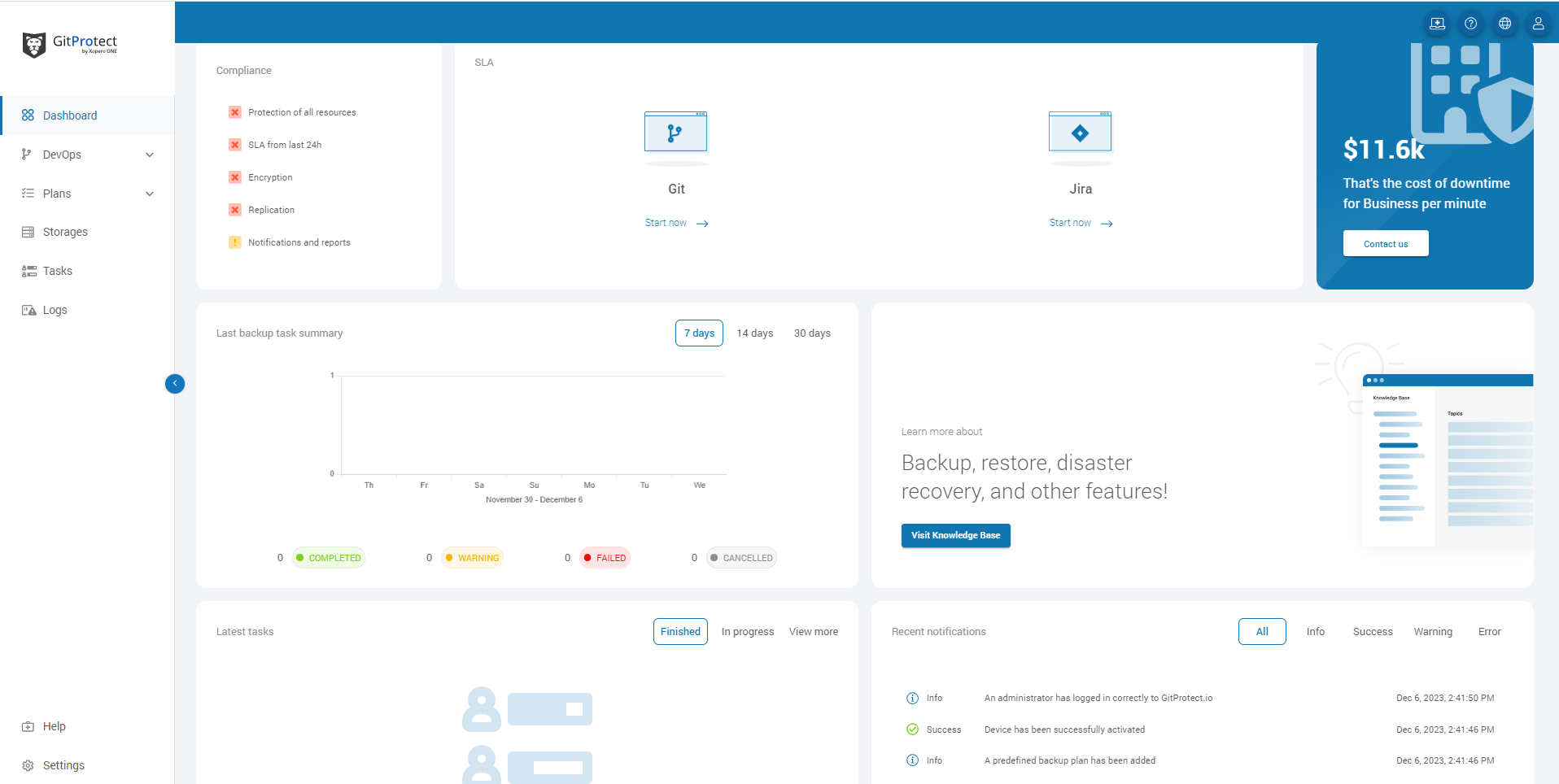Click the Contact us button

(1385, 243)
